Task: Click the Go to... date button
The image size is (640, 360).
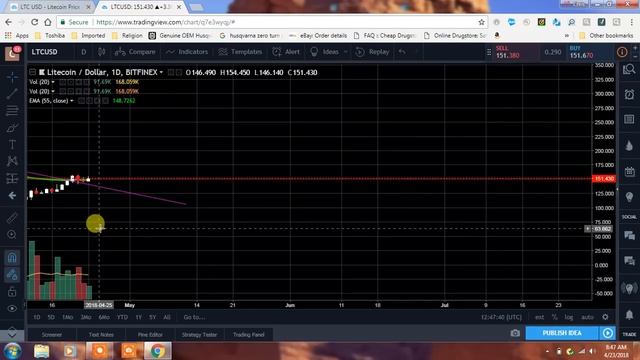Action: (x=194, y=317)
